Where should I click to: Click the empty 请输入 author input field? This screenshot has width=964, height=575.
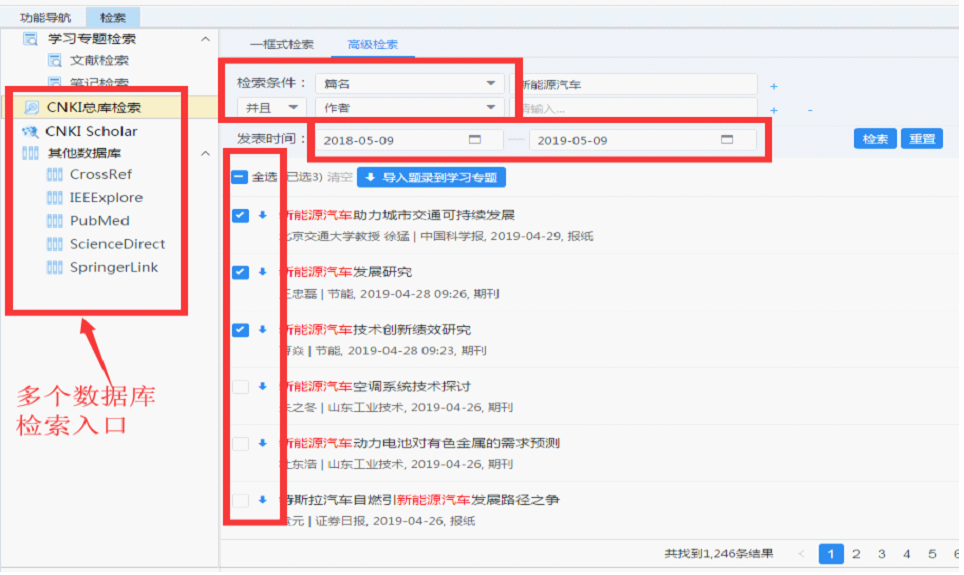point(639,109)
